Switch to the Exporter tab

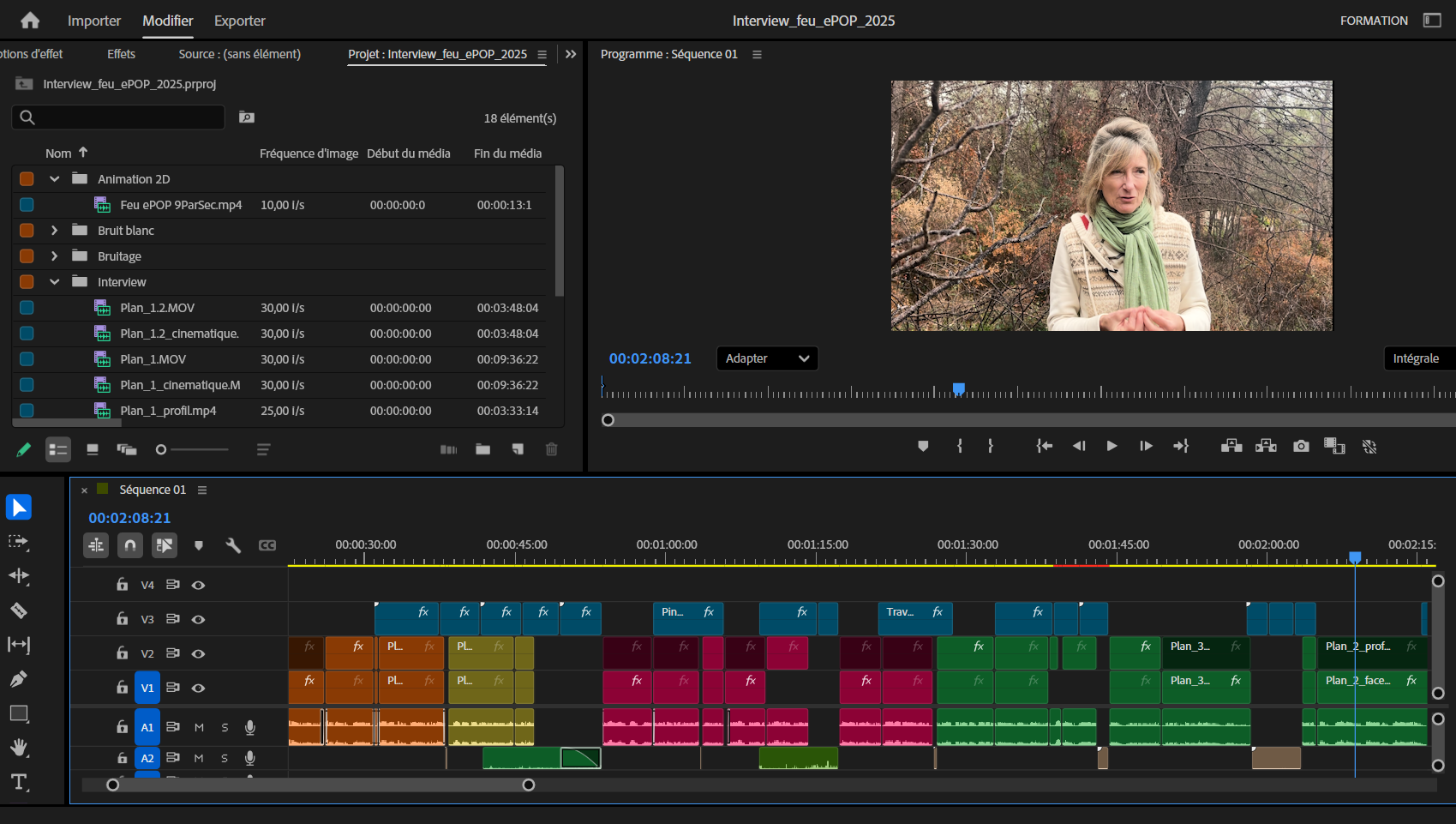pos(239,21)
